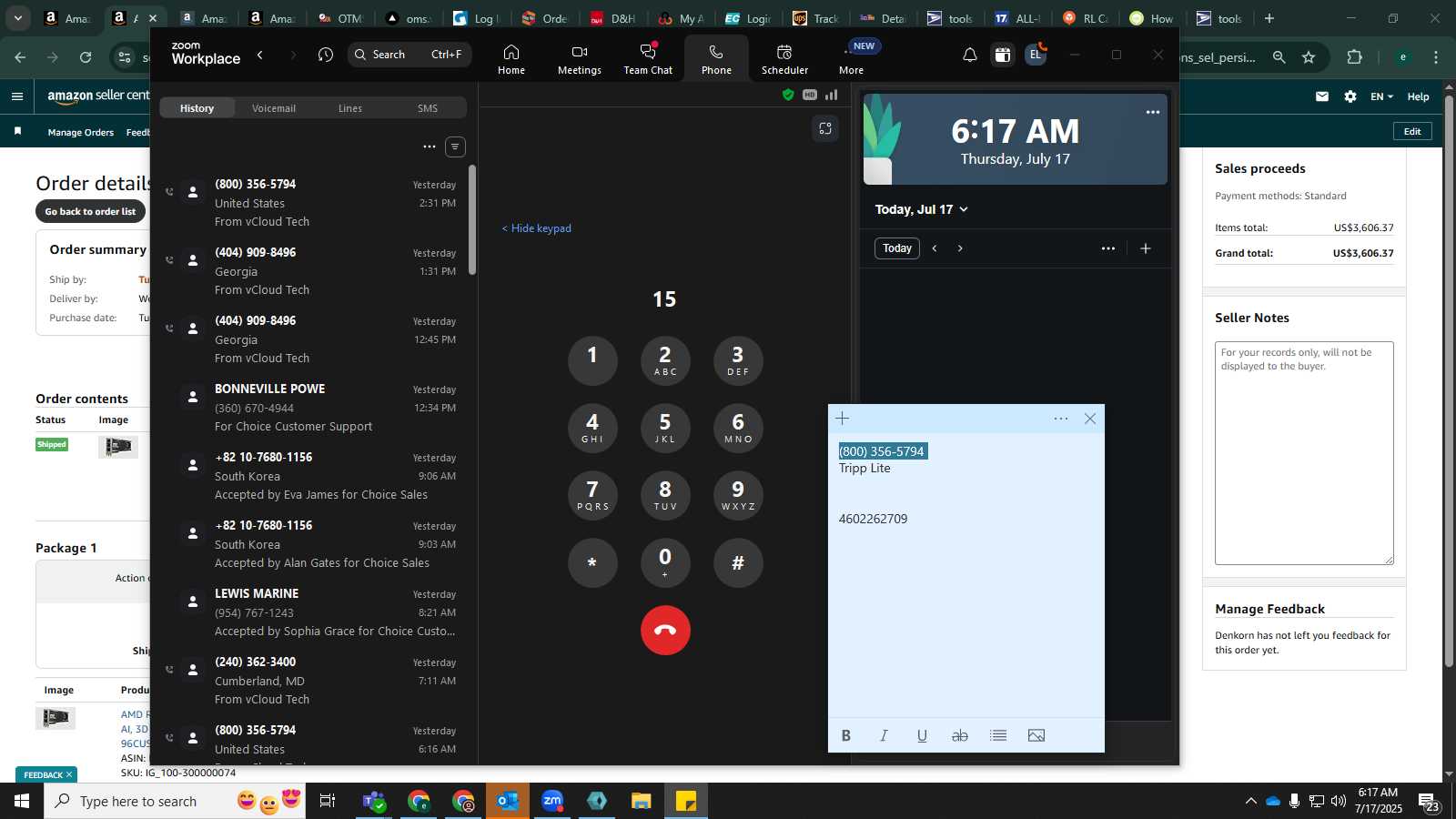Open Seller Central hamburger menu
The image size is (1456, 819).
[17, 96]
